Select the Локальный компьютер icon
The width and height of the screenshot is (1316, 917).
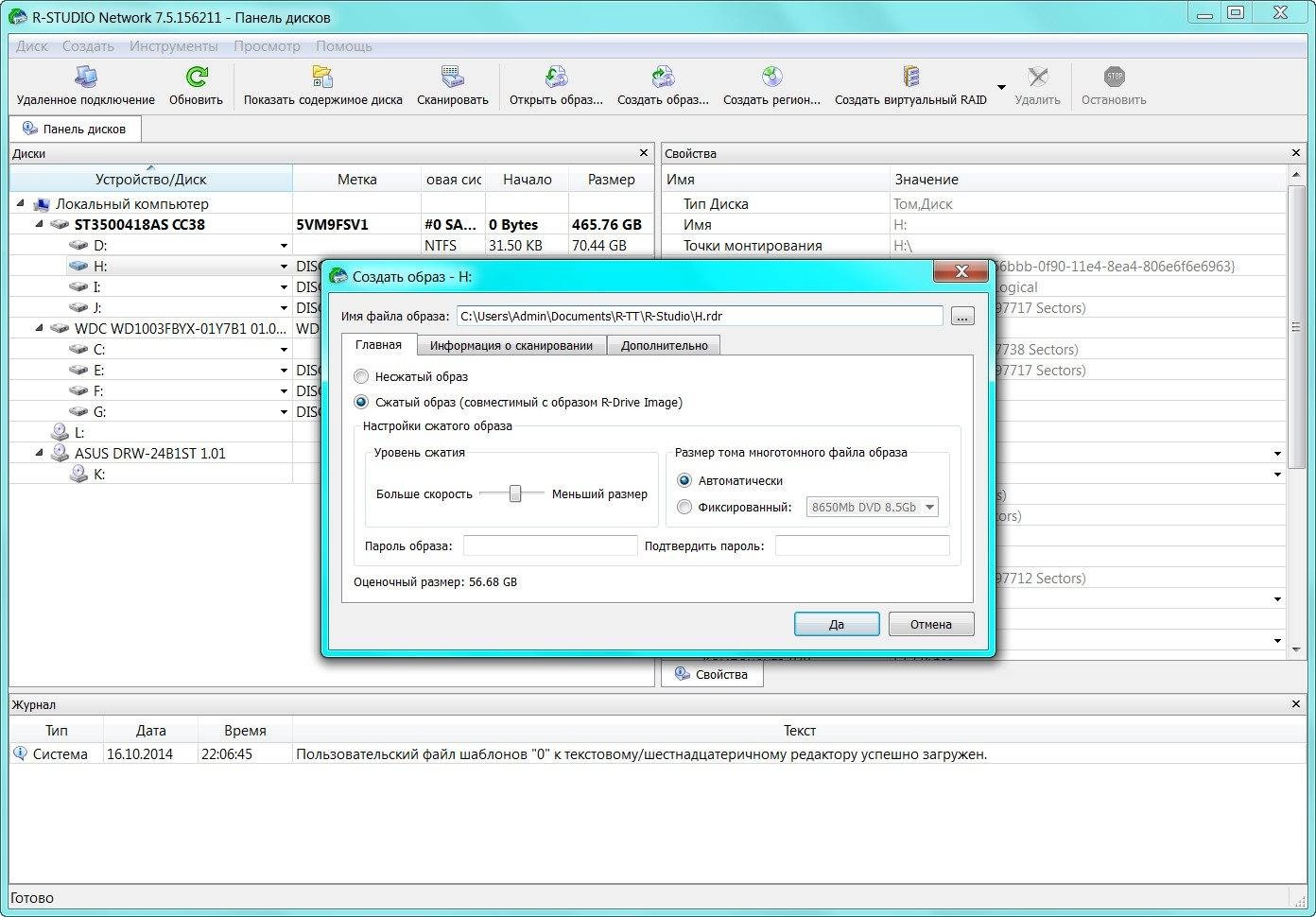click(x=41, y=204)
